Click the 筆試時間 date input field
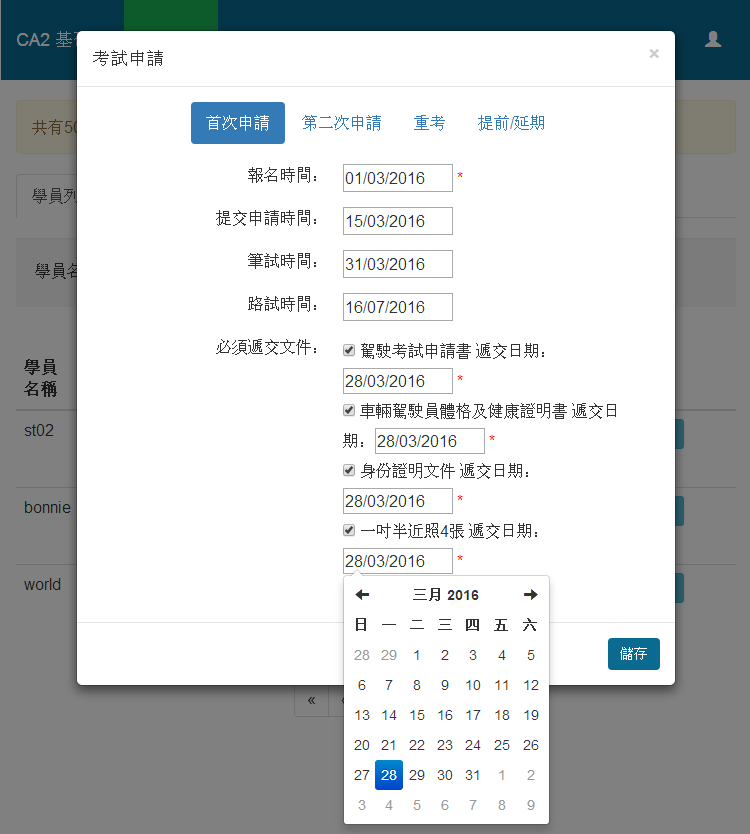The height and width of the screenshot is (834, 750). [397, 264]
